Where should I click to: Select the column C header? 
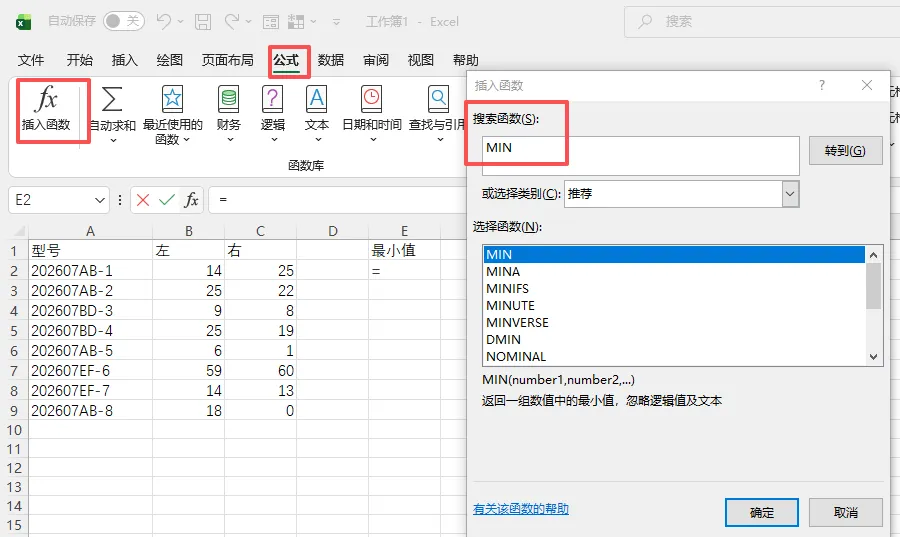point(260,231)
